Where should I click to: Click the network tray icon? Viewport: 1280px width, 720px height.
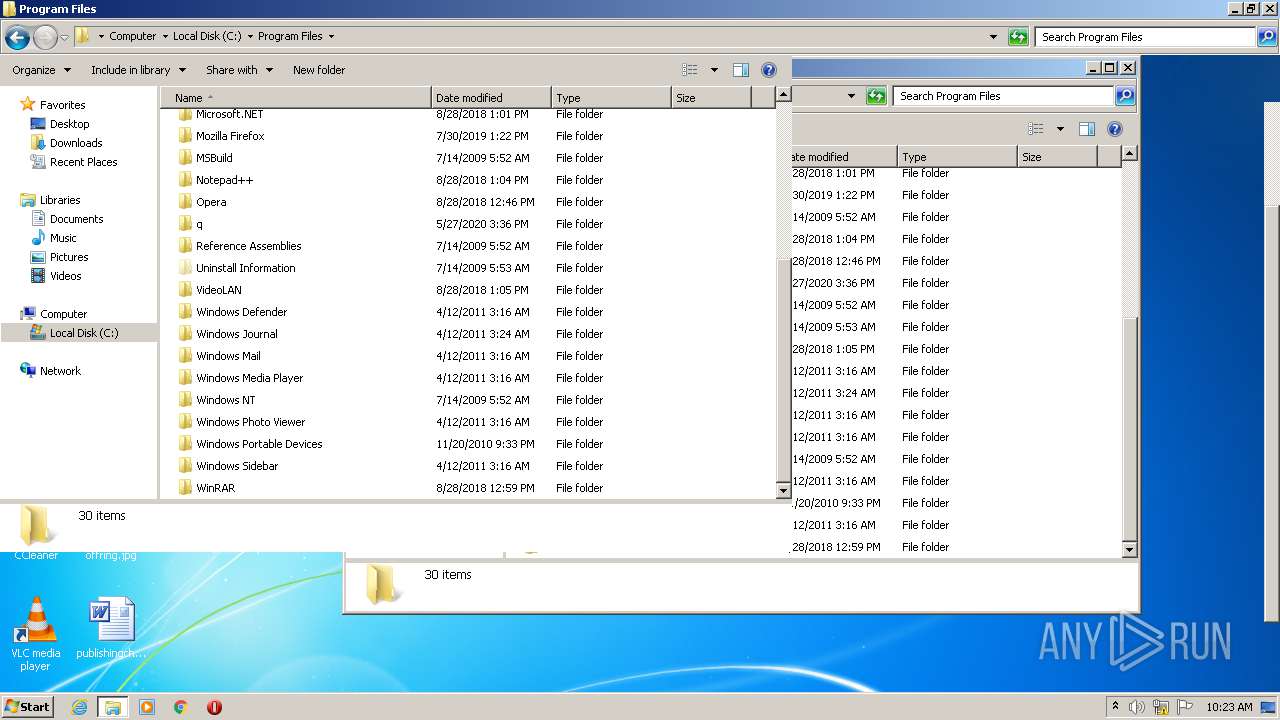coord(1161,707)
